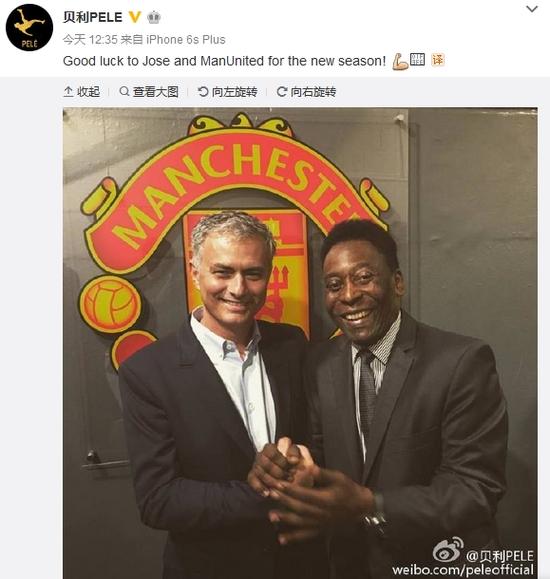This screenshot has width=550, height=579.
Task: Click the 贝利PELE username link
Action: tap(92, 17)
